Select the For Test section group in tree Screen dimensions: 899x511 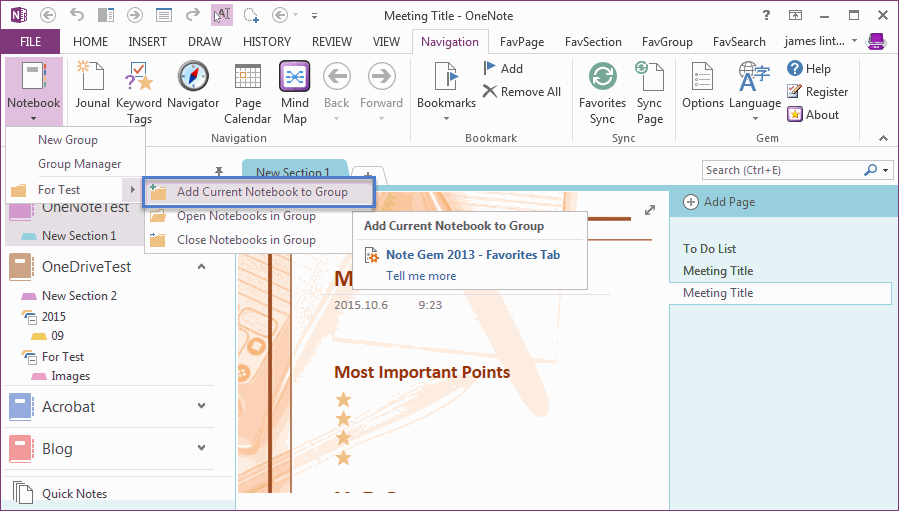63,357
